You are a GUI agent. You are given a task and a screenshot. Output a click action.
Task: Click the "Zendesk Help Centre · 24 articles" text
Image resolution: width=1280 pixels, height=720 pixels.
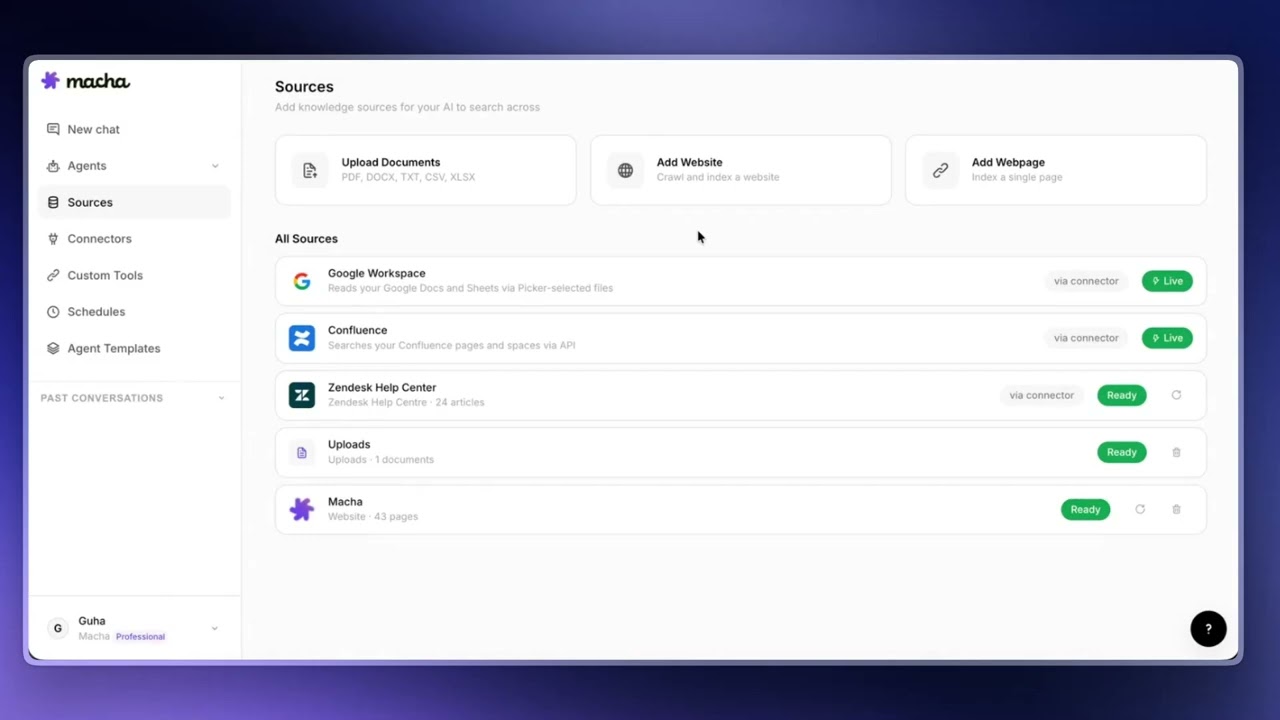click(406, 402)
